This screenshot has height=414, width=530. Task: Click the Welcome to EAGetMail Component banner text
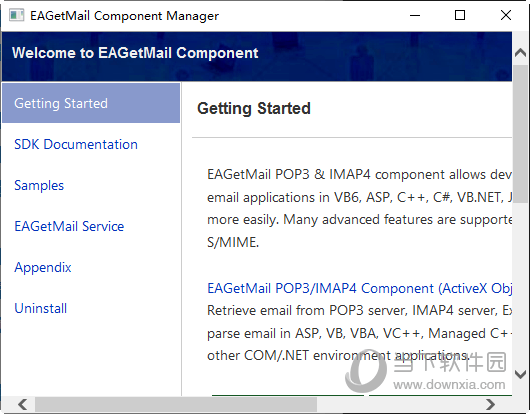coord(135,53)
